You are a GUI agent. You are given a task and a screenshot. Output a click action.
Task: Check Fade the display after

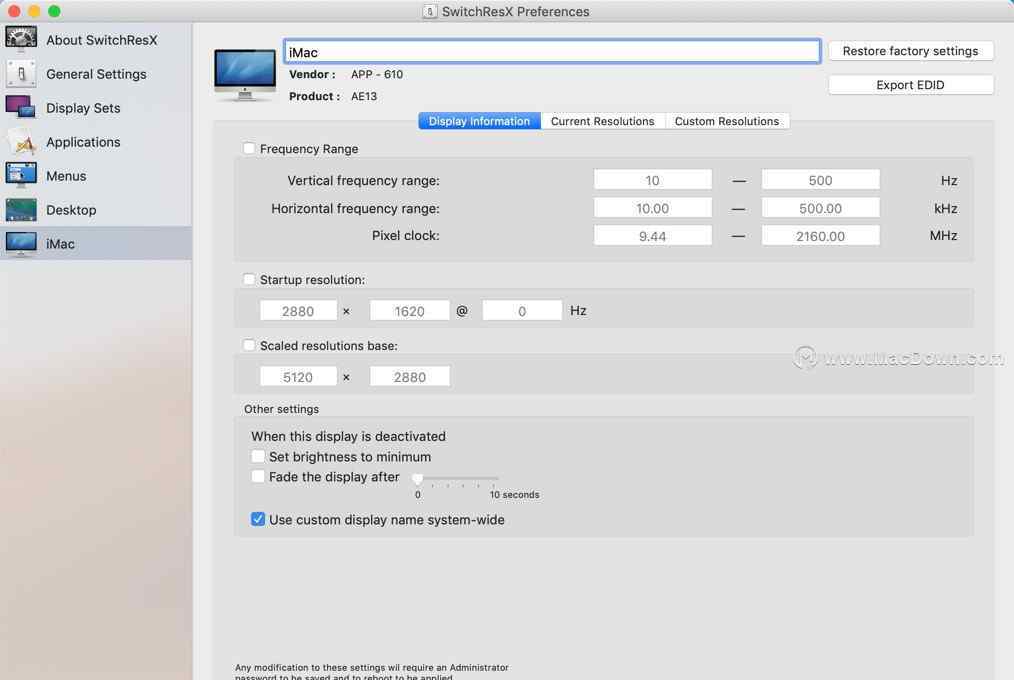point(258,476)
